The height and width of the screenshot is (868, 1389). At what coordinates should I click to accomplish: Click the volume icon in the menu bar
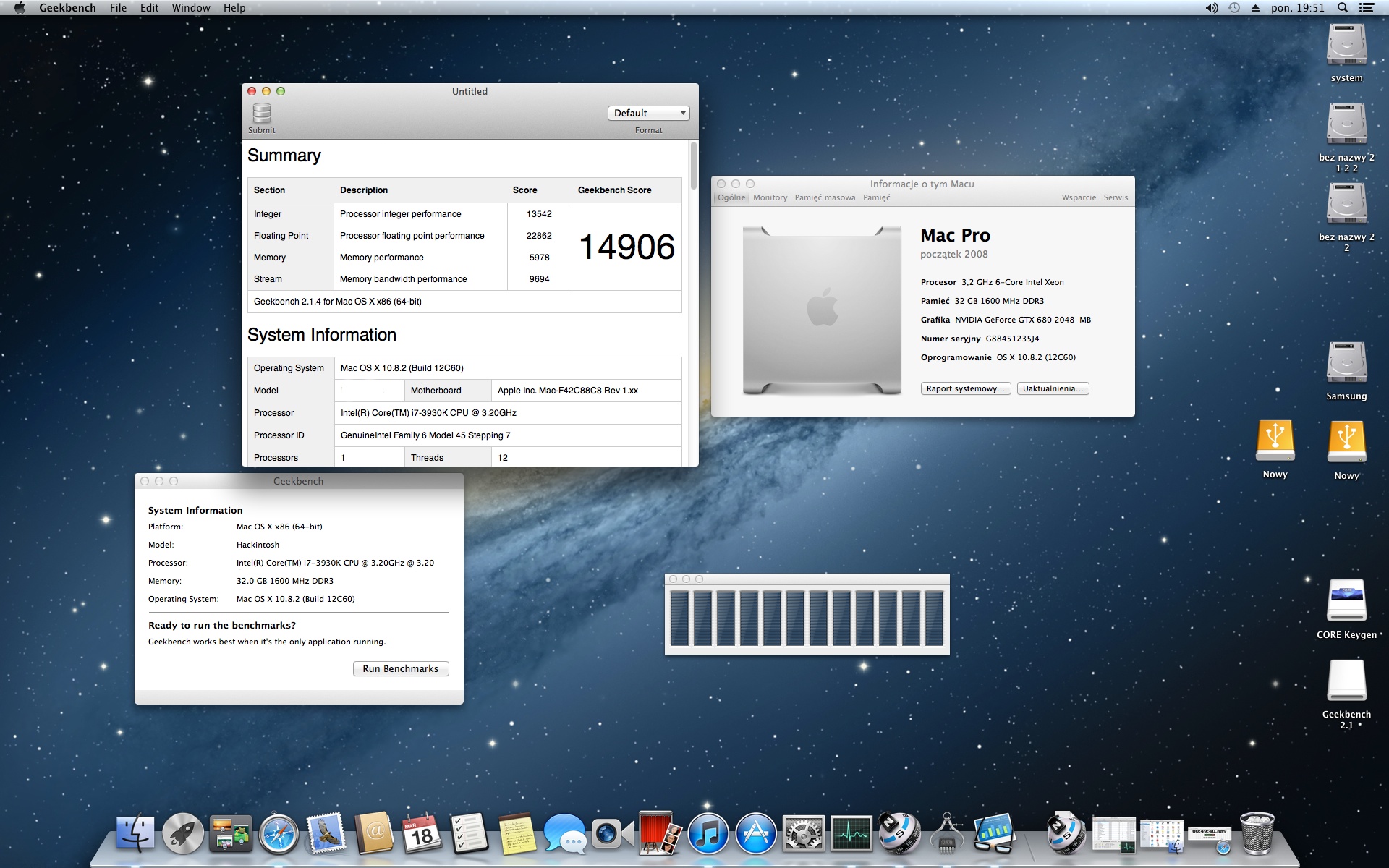coord(1212,8)
